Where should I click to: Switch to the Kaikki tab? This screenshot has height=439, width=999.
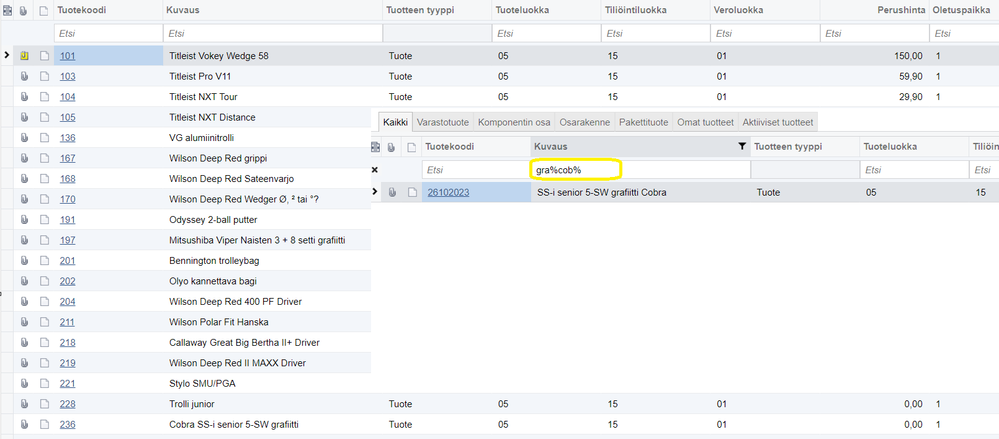point(395,122)
